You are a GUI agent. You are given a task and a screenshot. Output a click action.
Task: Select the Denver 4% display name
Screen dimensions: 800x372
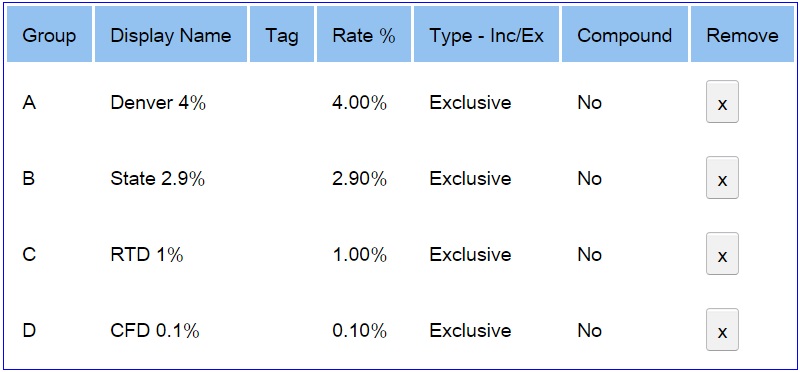[x=158, y=103]
